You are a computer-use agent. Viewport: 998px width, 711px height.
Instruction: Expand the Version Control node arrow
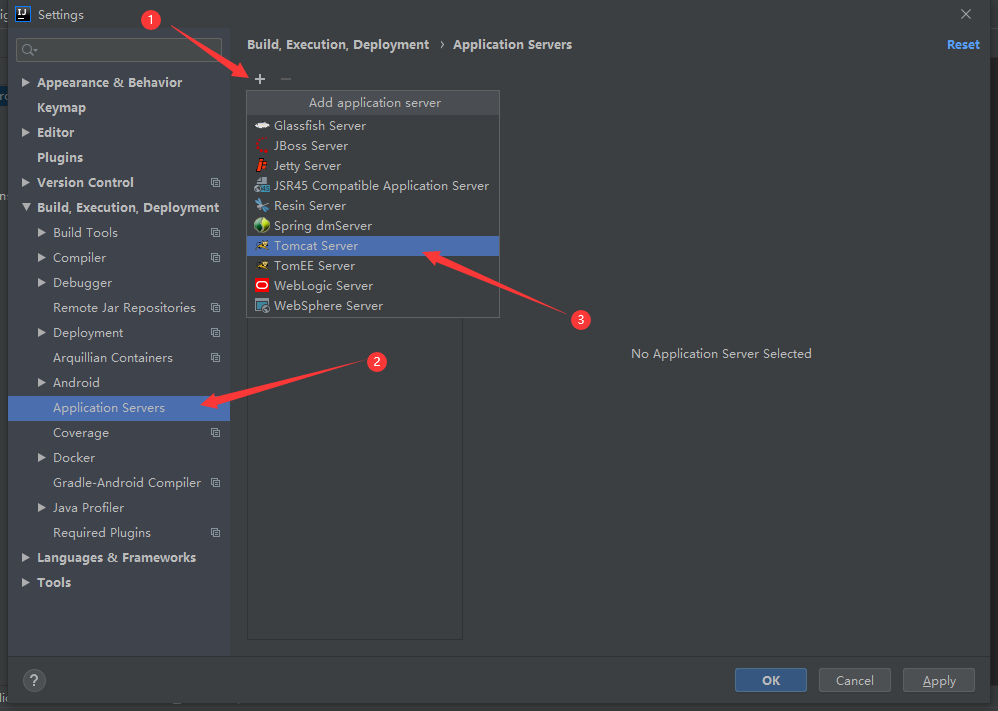click(25, 182)
